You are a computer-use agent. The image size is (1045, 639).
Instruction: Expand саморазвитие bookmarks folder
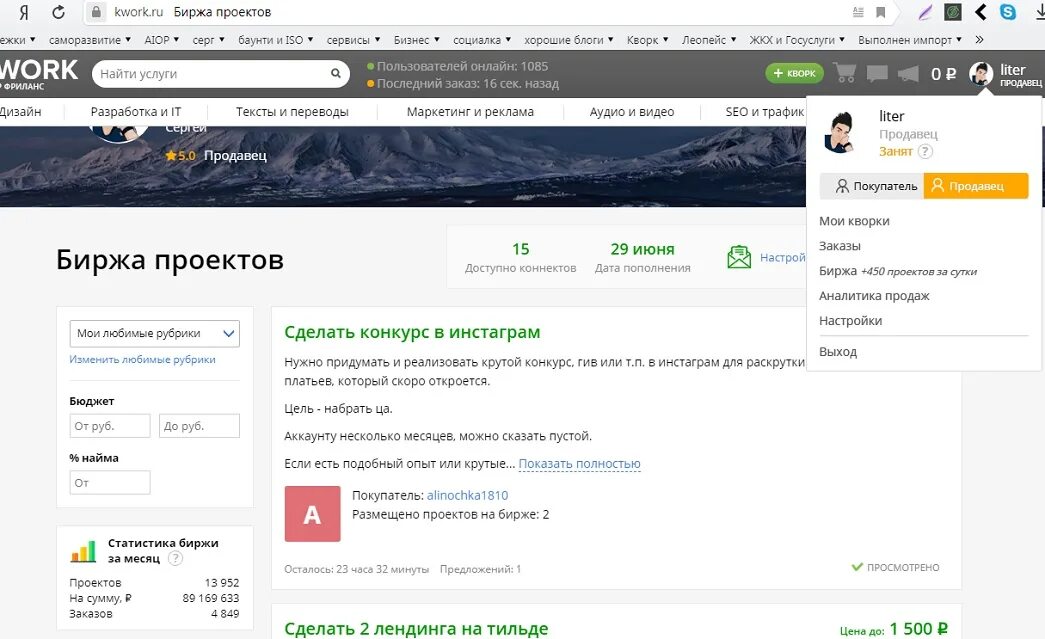[x=90, y=40]
